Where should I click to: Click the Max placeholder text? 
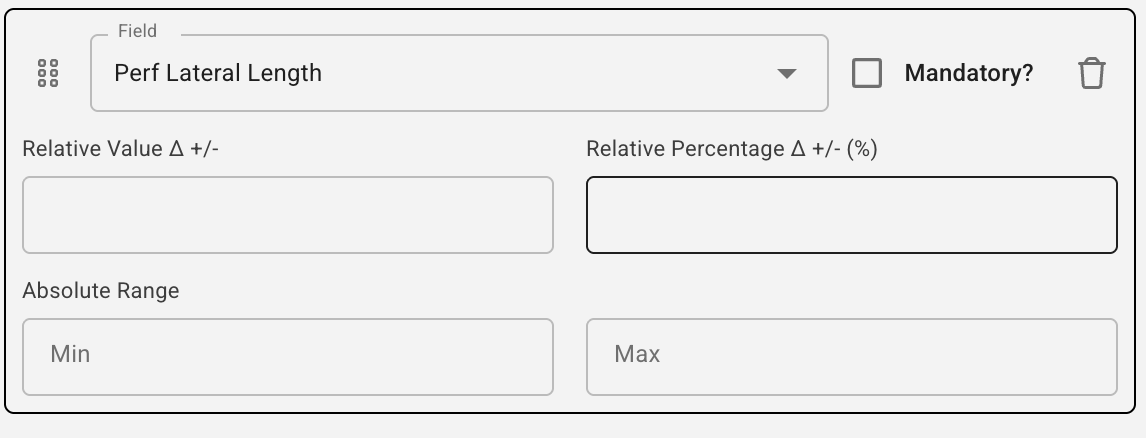(637, 354)
